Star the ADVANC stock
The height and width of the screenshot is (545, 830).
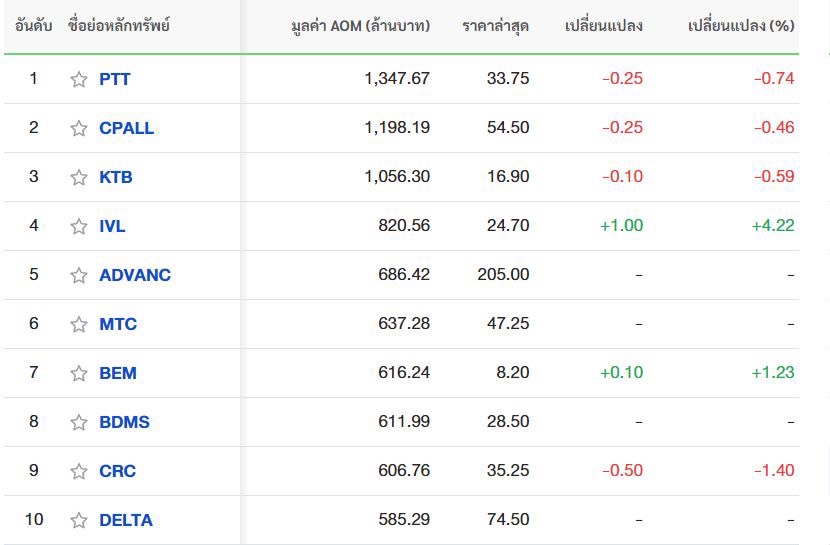click(79, 275)
